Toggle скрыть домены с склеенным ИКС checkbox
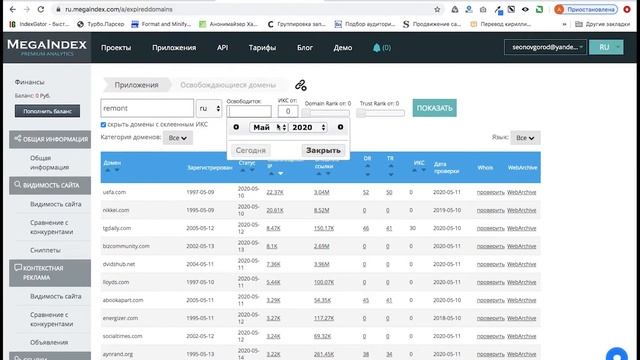This screenshot has height=360, width=640. click(x=103, y=124)
